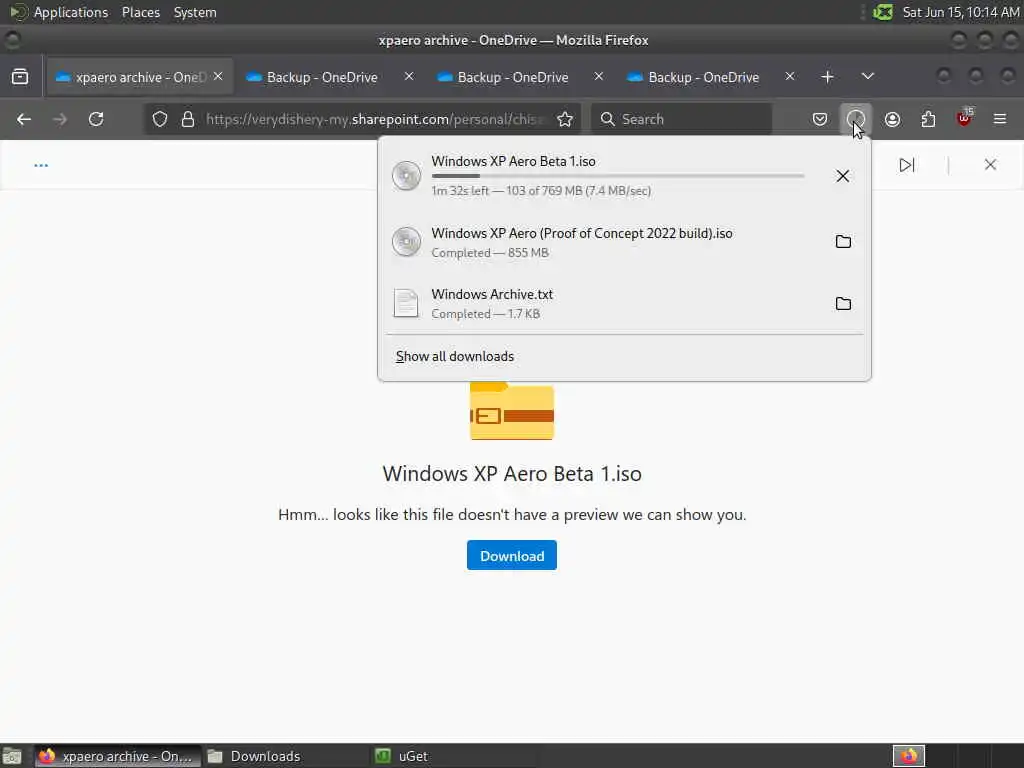This screenshot has height=768, width=1024.
Task: Open containing folder for Windows Archive.txt
Action: point(843,304)
